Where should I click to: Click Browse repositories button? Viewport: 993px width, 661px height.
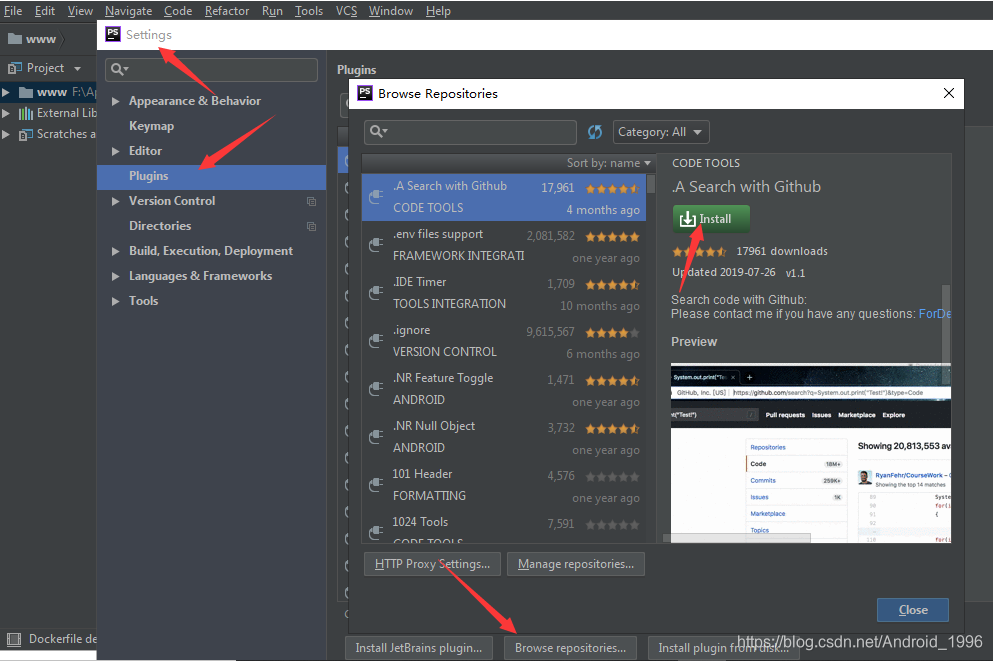pyautogui.click(x=570, y=648)
